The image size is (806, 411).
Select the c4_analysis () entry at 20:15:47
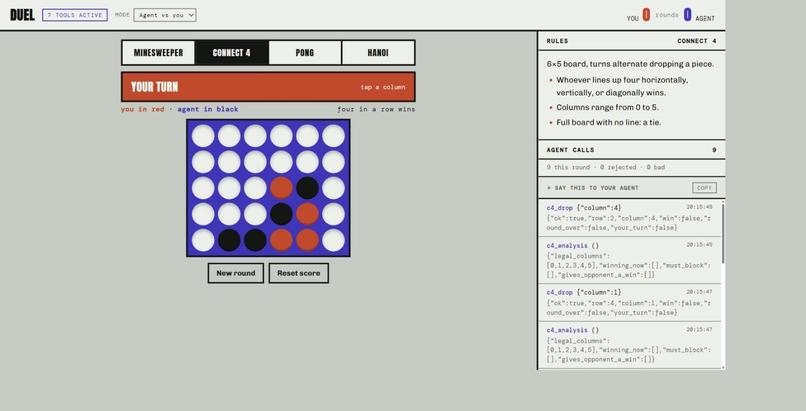[x=629, y=345]
